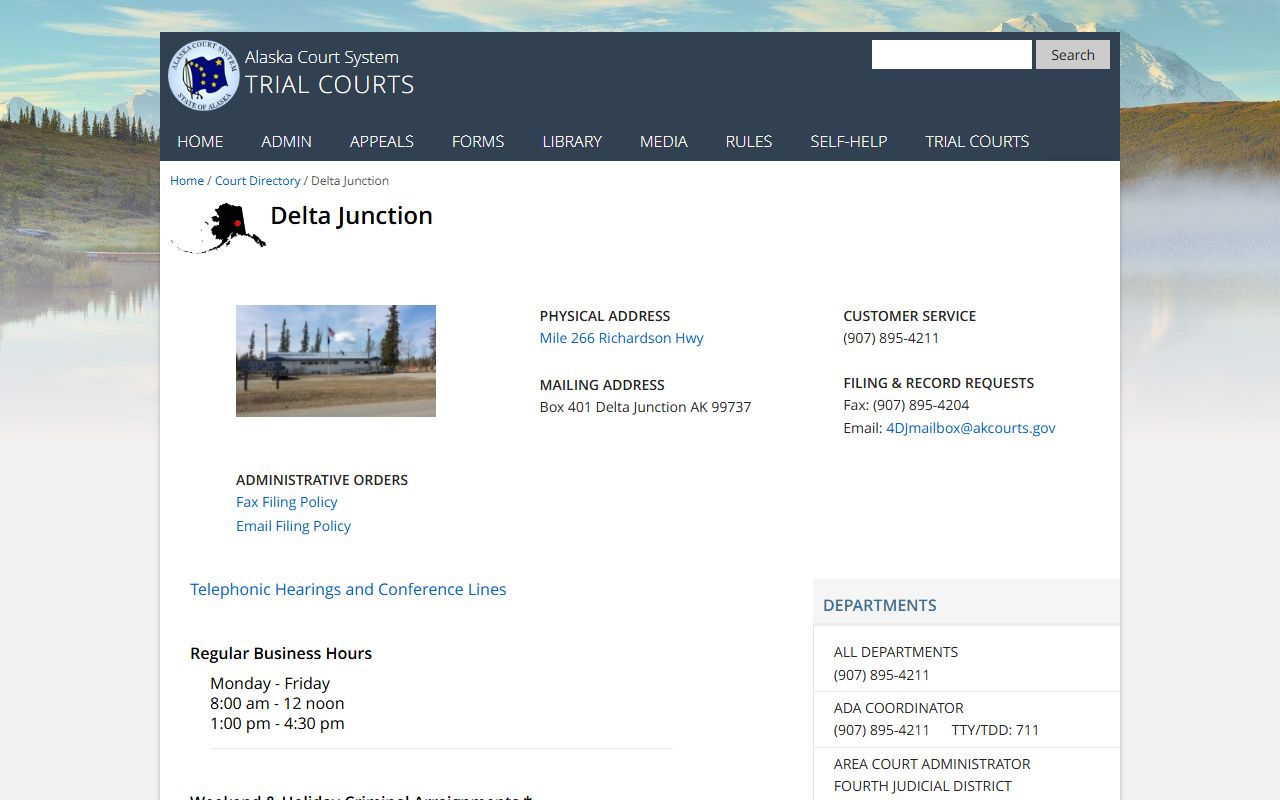Viewport: 1280px width, 800px height.
Task: Open the ADMIN menu item
Action: pyautogui.click(x=287, y=141)
